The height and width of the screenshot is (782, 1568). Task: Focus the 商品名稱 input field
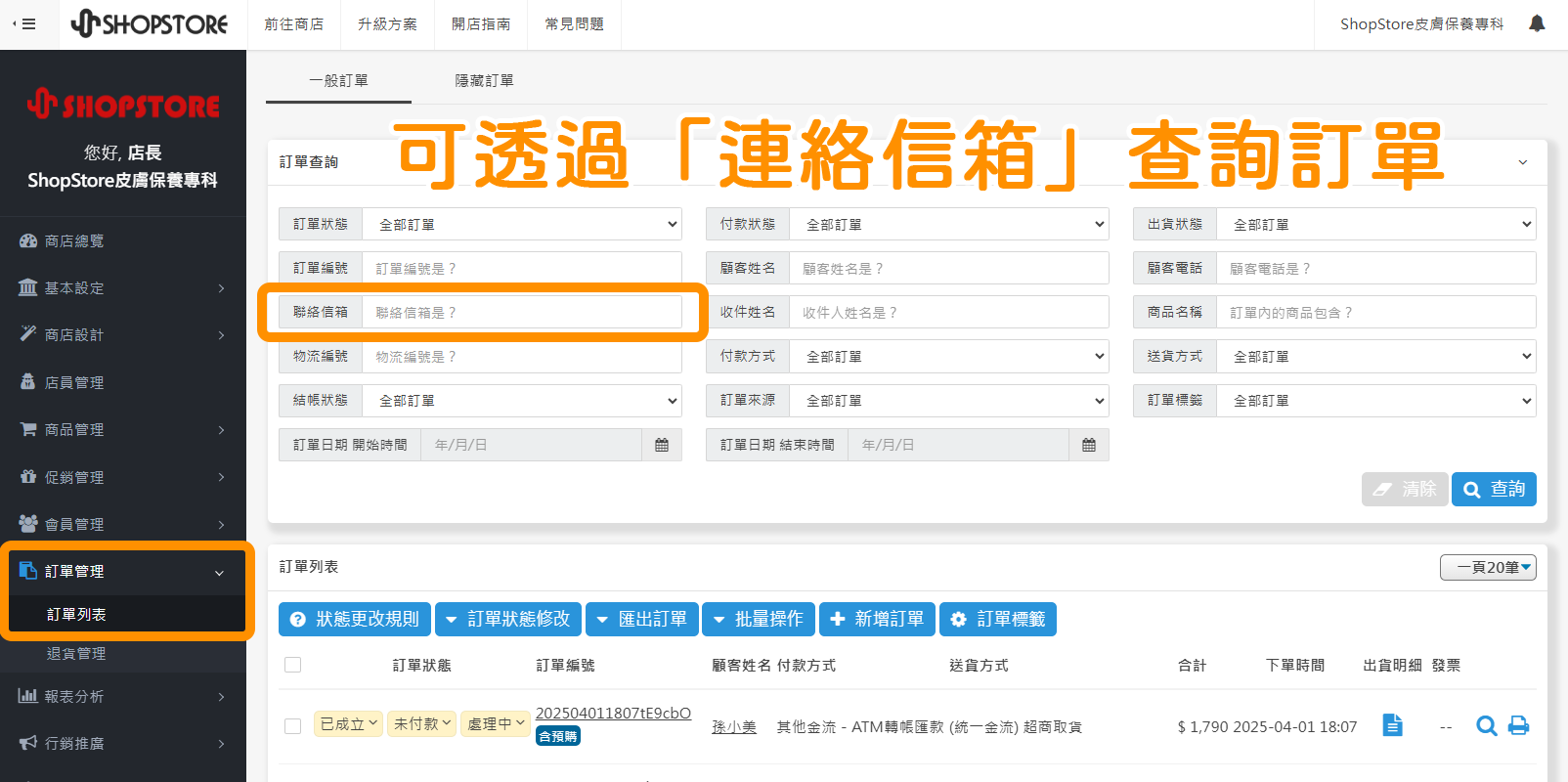pyautogui.click(x=1376, y=312)
